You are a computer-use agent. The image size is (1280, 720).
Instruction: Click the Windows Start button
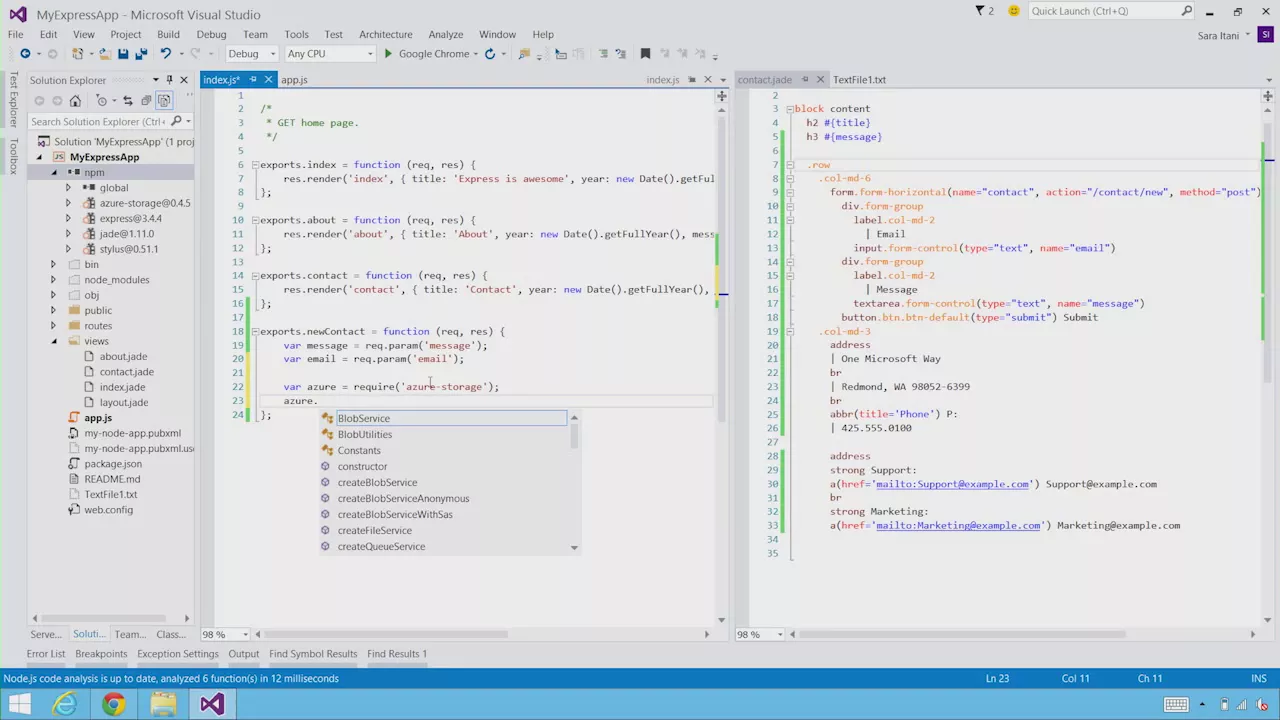pyautogui.click(x=19, y=705)
